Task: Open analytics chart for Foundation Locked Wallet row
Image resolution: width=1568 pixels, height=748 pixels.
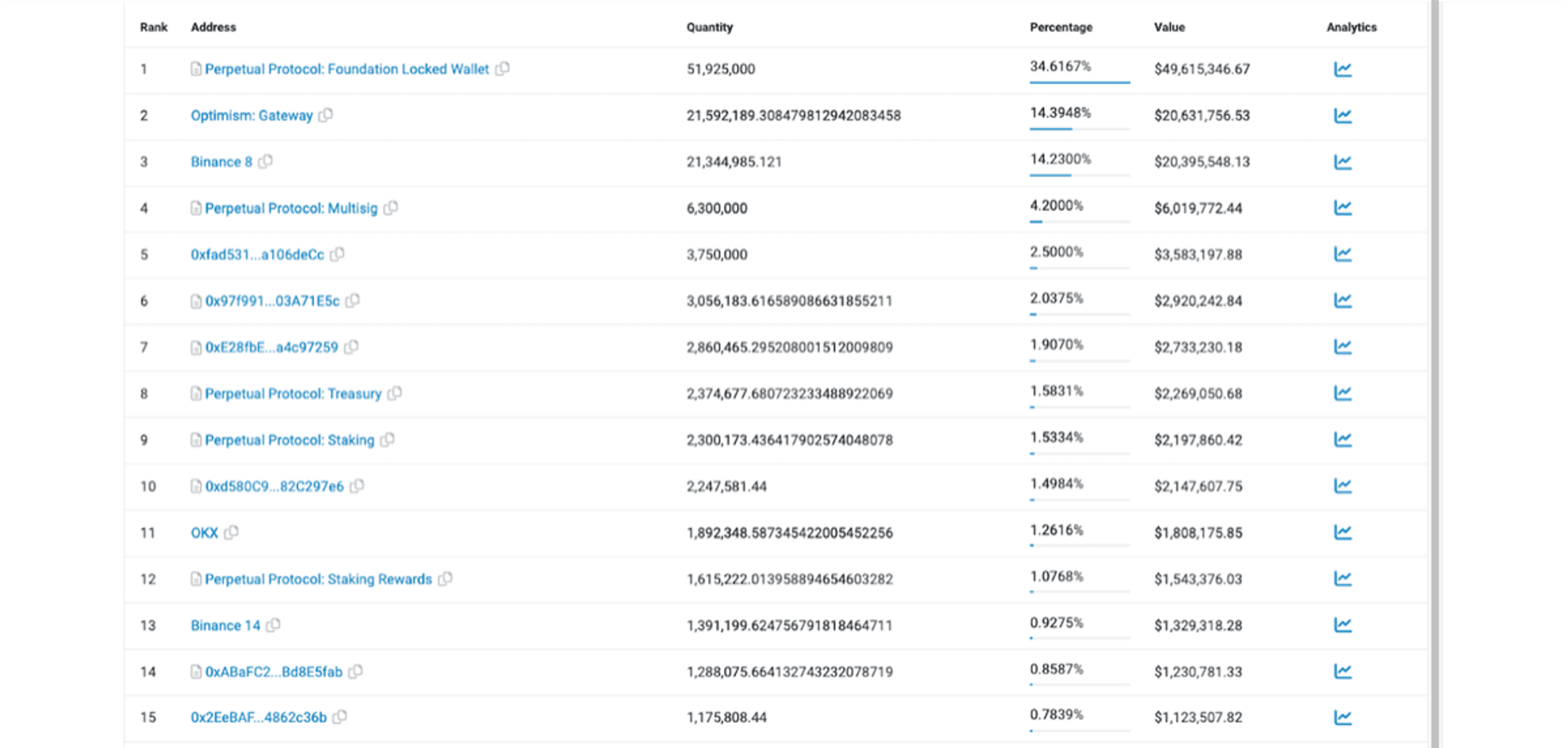Action: click(x=1342, y=69)
